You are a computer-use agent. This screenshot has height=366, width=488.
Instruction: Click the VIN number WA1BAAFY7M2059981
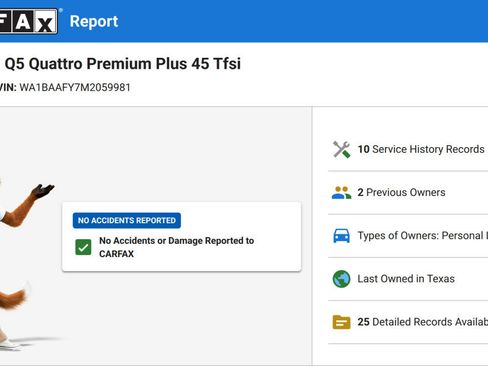pos(75,87)
